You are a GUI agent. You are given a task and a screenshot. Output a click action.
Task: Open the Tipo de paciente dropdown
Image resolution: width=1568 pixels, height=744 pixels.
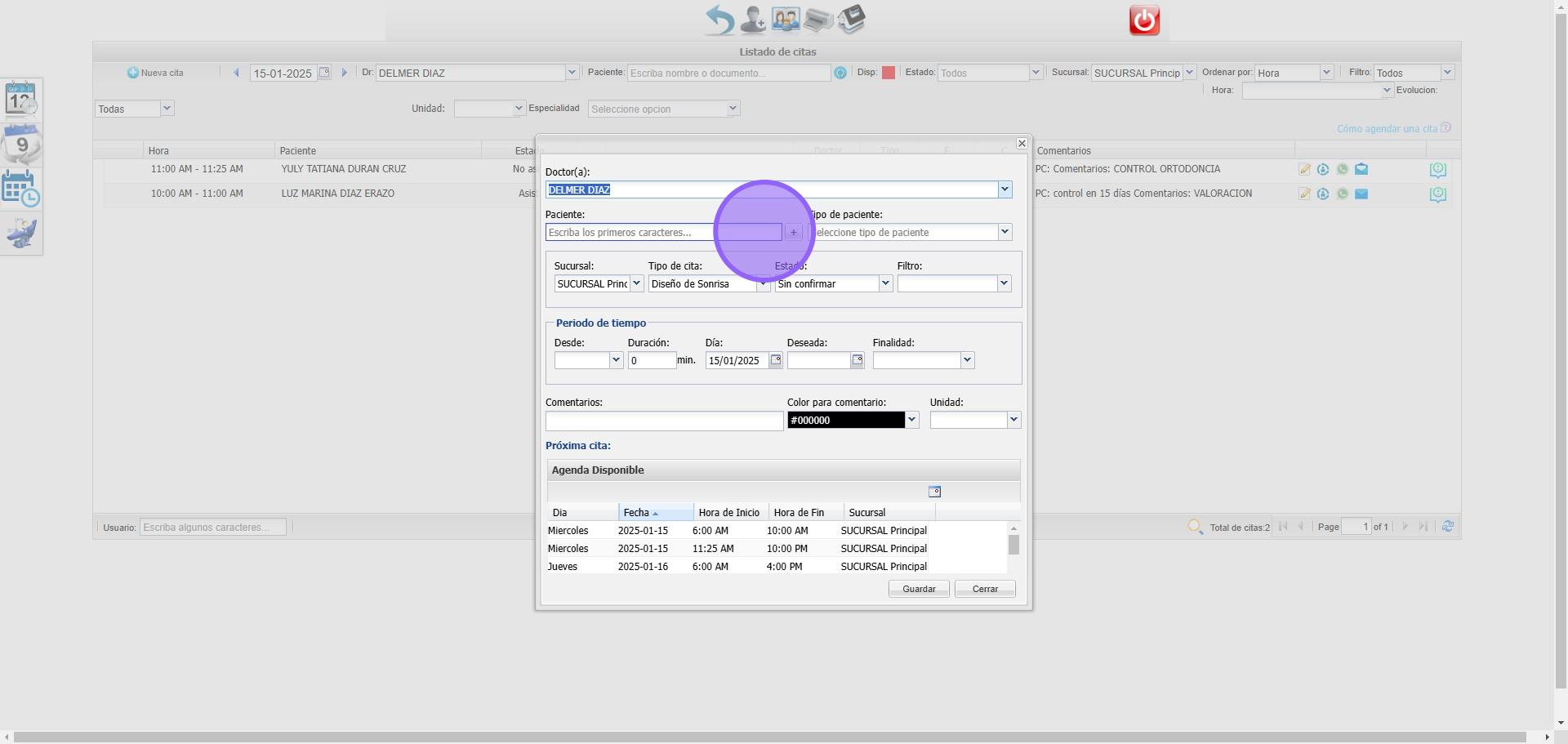[1004, 233]
